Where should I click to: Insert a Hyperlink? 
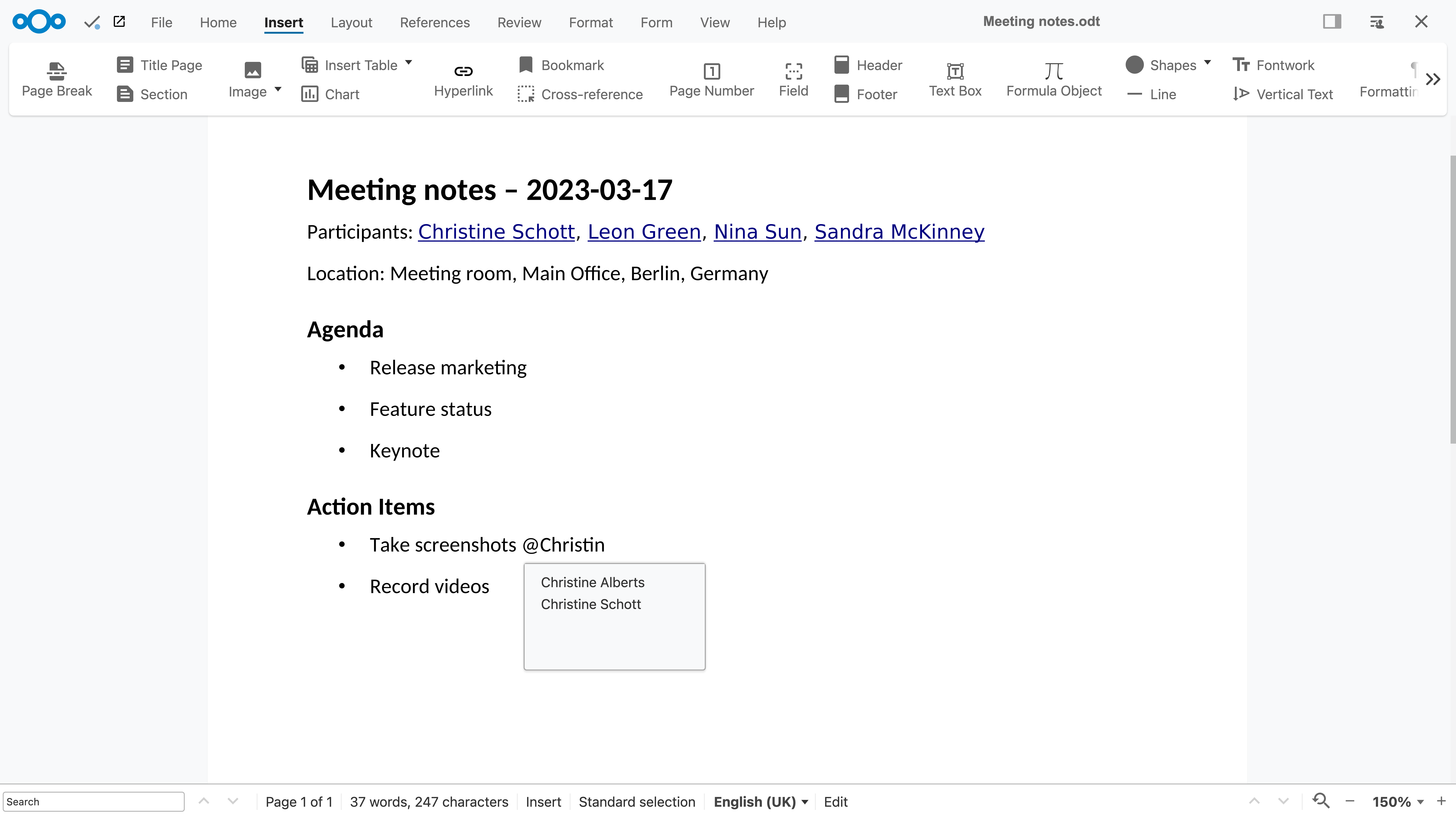(x=463, y=79)
